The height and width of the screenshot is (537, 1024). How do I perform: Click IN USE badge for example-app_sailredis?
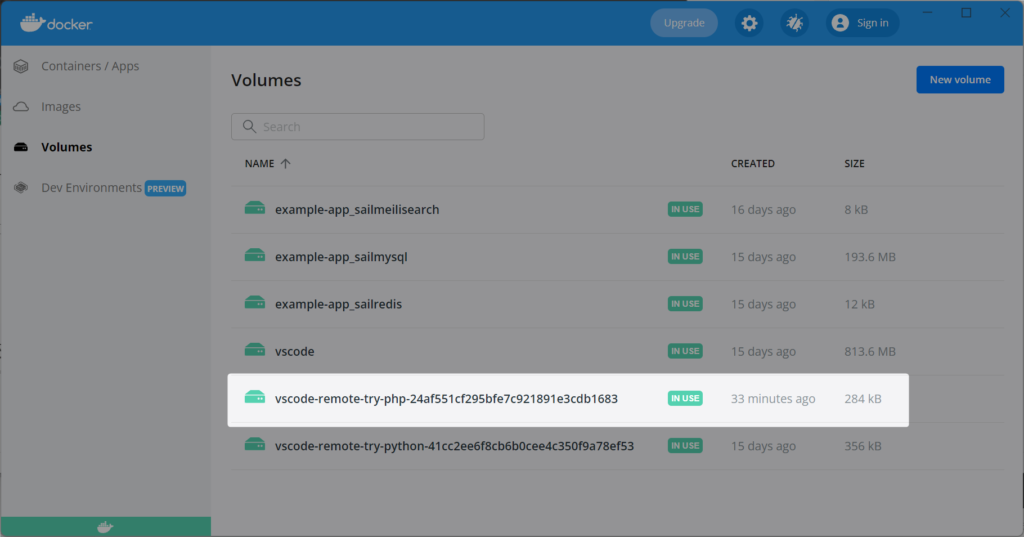pos(685,304)
